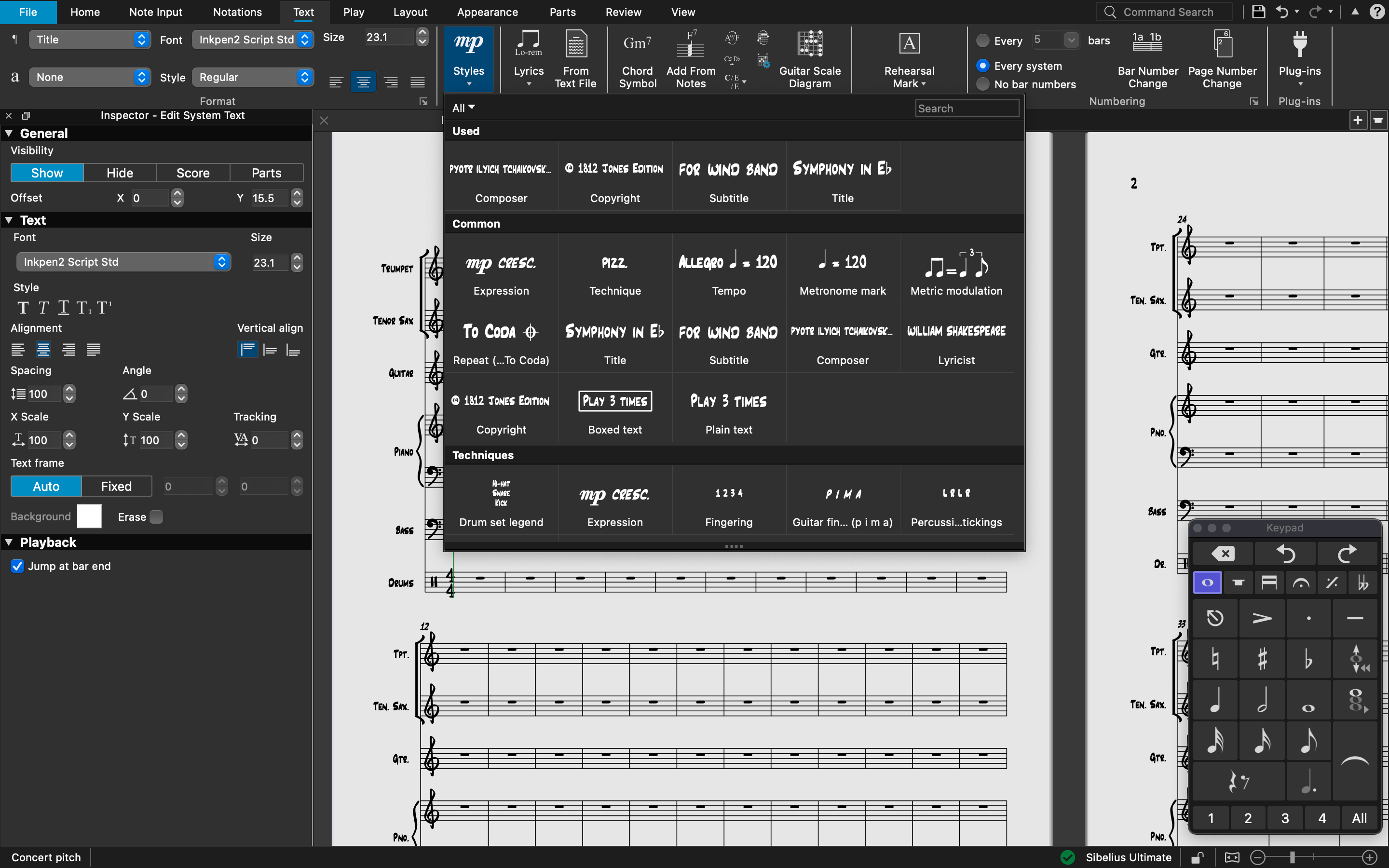This screenshot has height=868, width=1389.
Task: Switch to the Notations tab
Action: (x=237, y=12)
